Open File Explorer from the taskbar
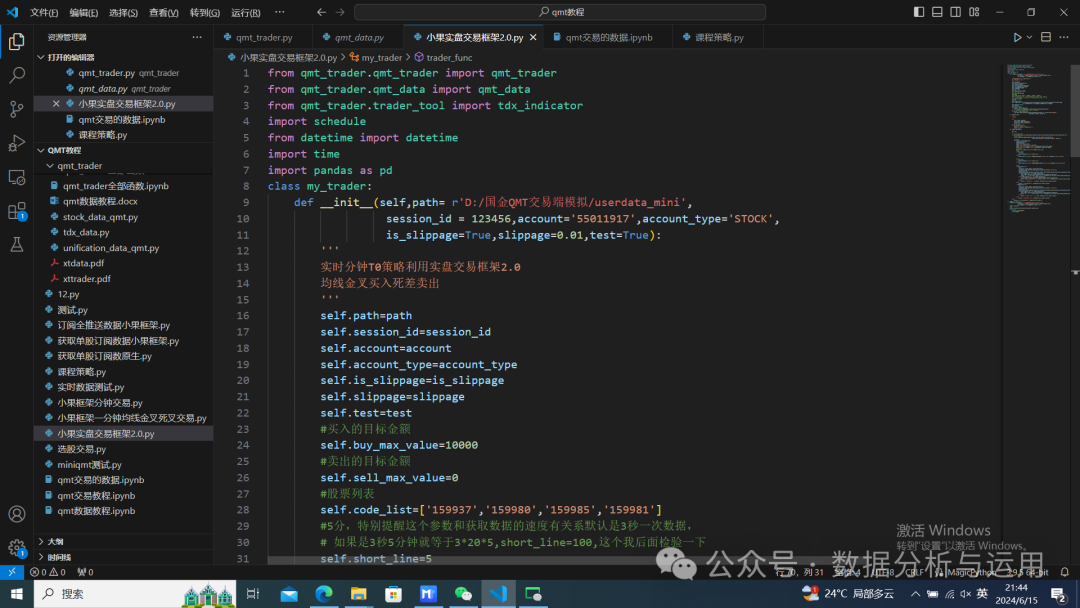Viewport: 1080px width, 608px height. coord(359,594)
